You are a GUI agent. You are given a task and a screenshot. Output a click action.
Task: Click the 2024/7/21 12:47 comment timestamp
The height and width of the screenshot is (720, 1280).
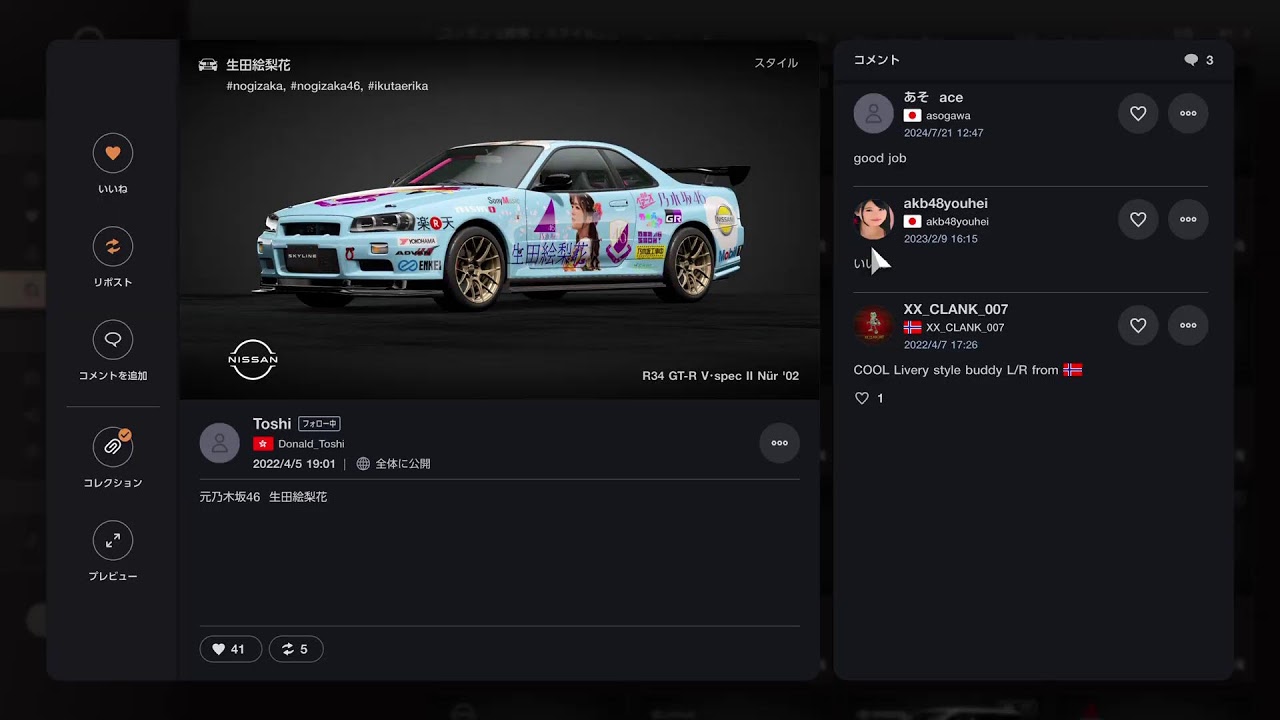click(943, 133)
